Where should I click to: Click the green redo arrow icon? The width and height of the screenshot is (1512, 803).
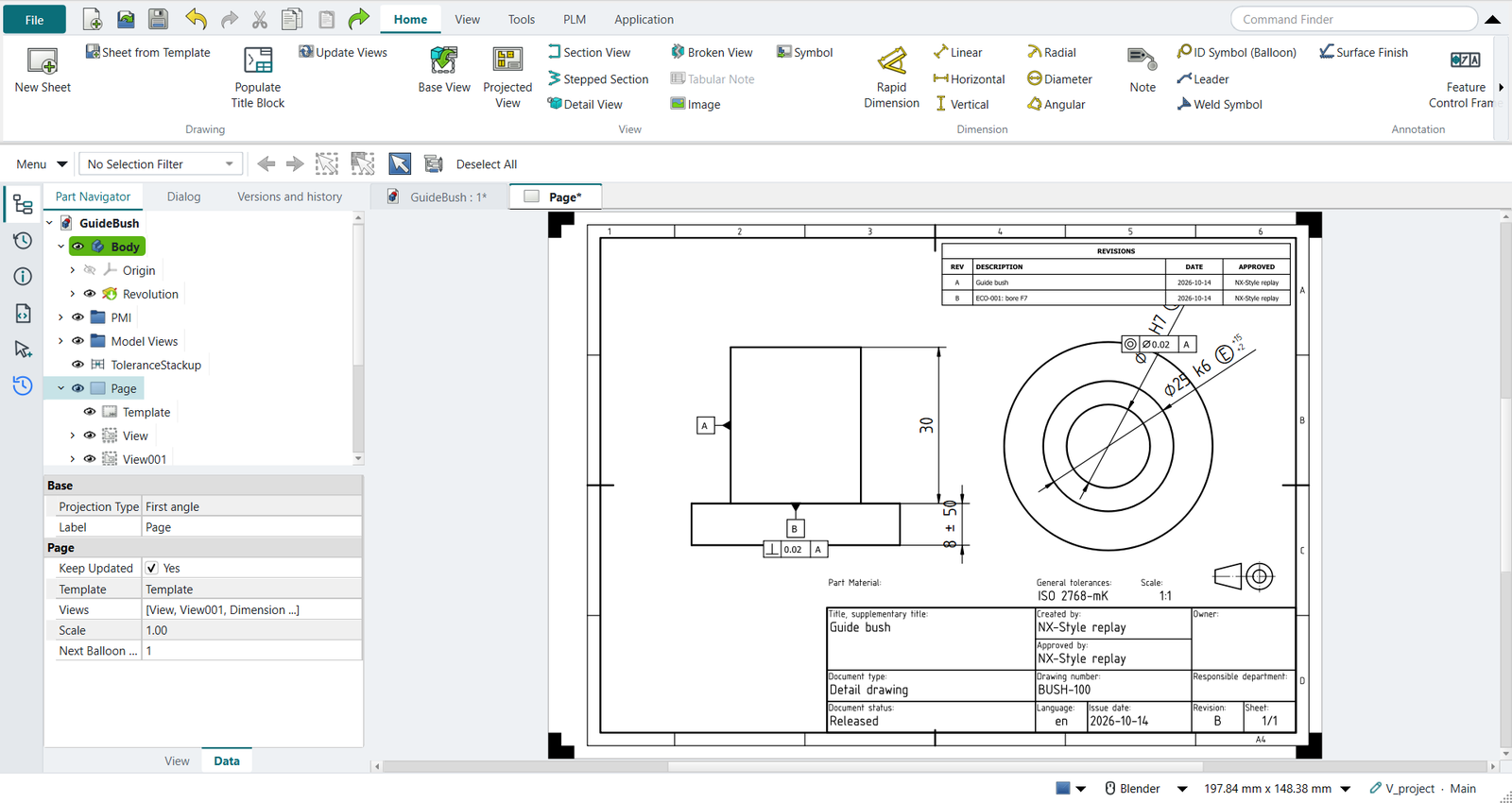pyautogui.click(x=358, y=19)
